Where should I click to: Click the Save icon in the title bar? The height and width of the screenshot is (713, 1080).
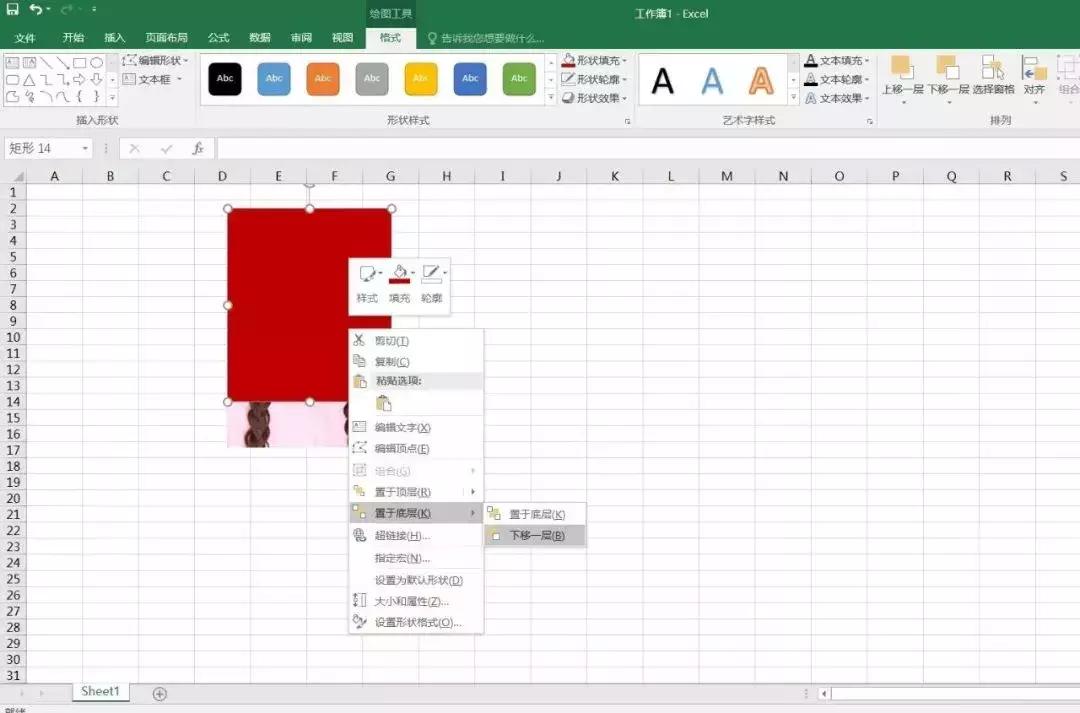pos(12,9)
